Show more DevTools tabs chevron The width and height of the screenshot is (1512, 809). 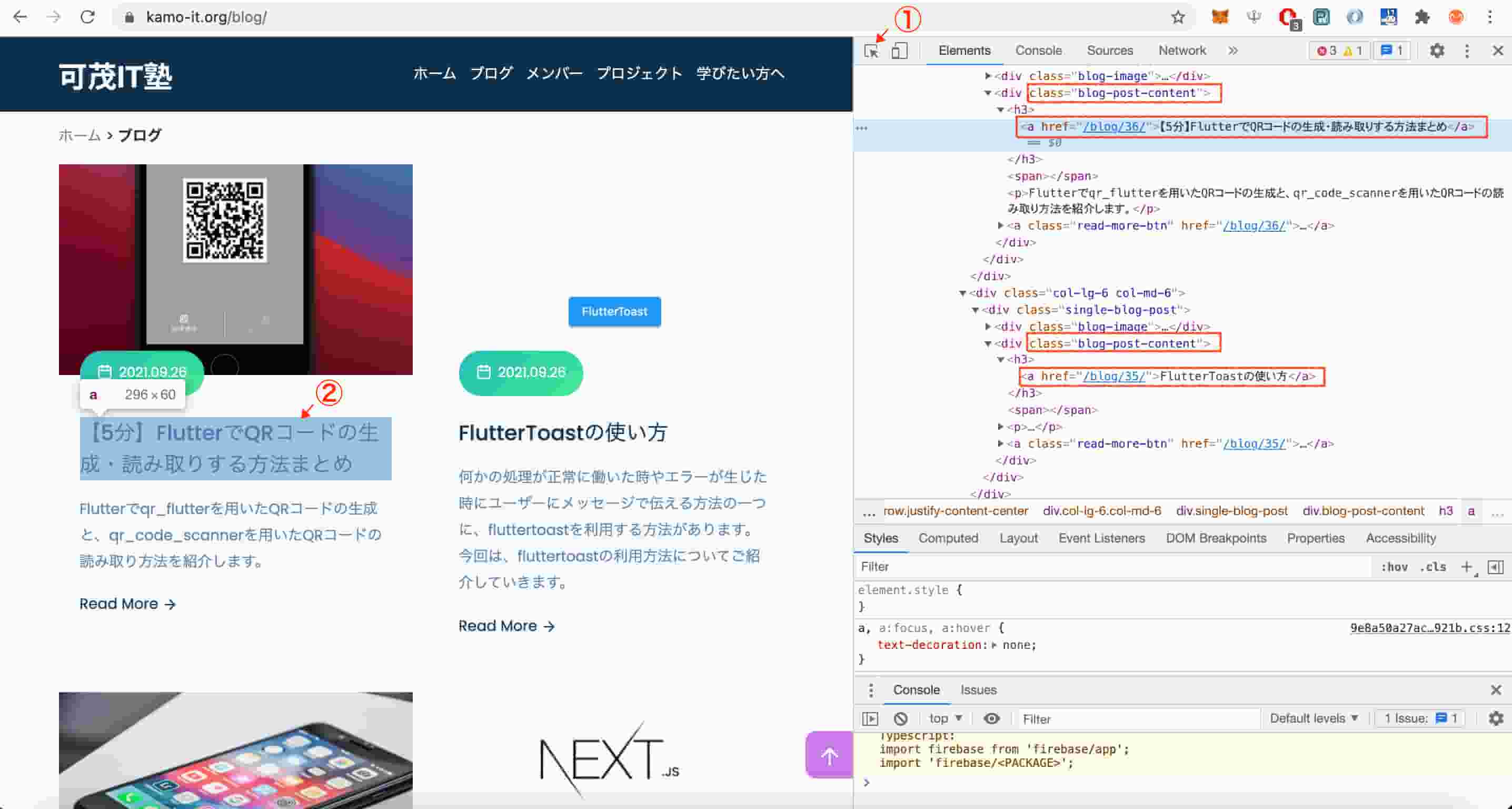point(1232,51)
